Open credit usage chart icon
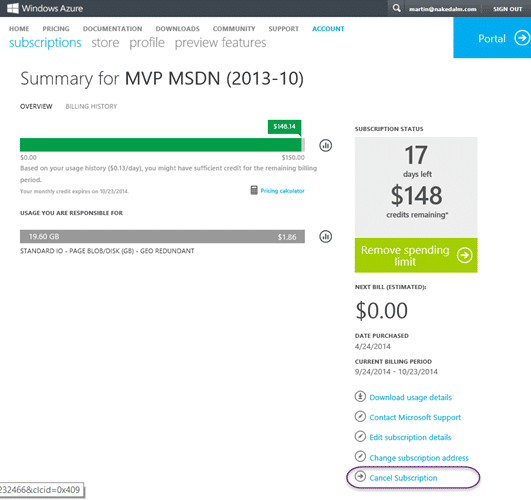531x500 pixels. (x=325, y=146)
